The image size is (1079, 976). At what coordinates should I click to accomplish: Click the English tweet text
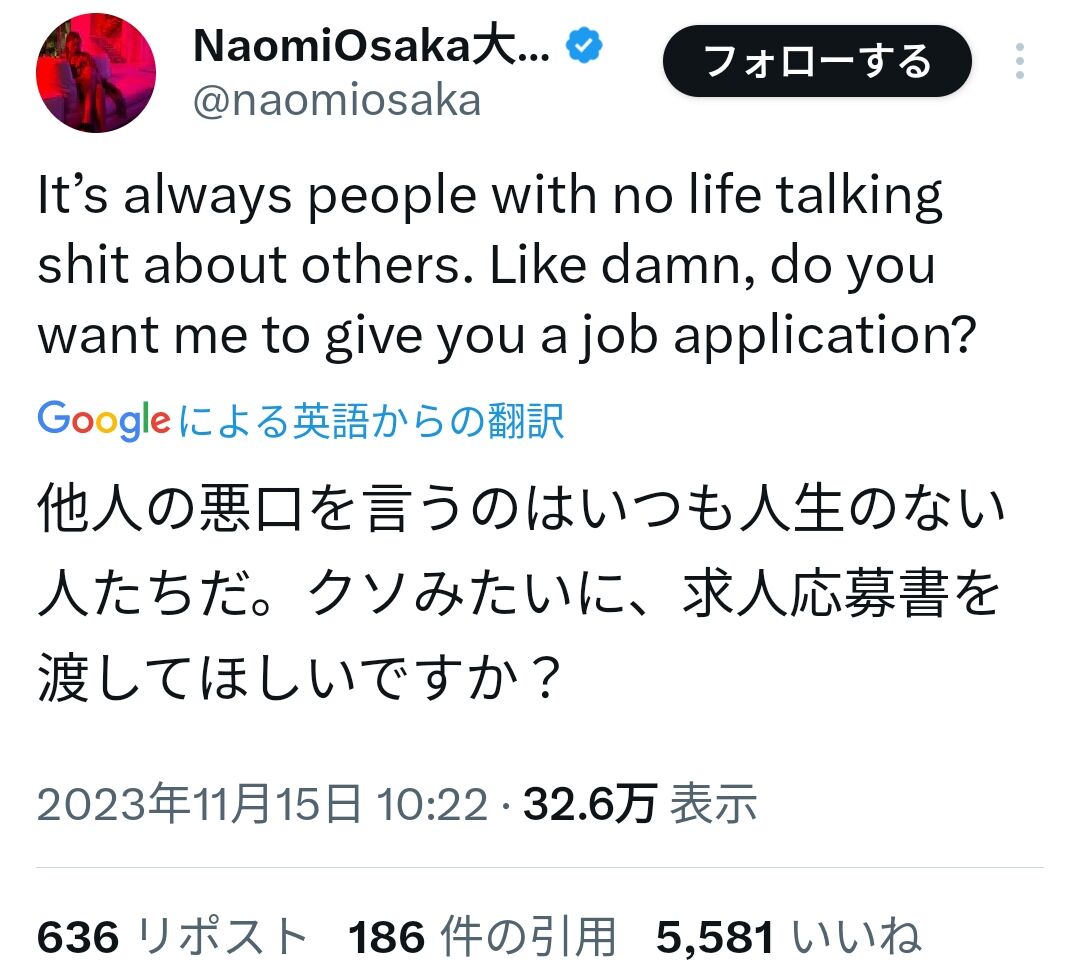(x=507, y=266)
